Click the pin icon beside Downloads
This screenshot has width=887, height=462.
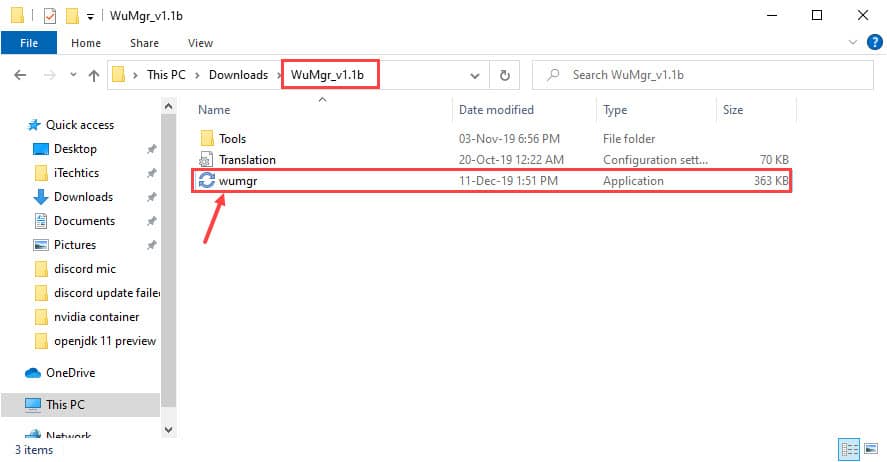pos(151,197)
